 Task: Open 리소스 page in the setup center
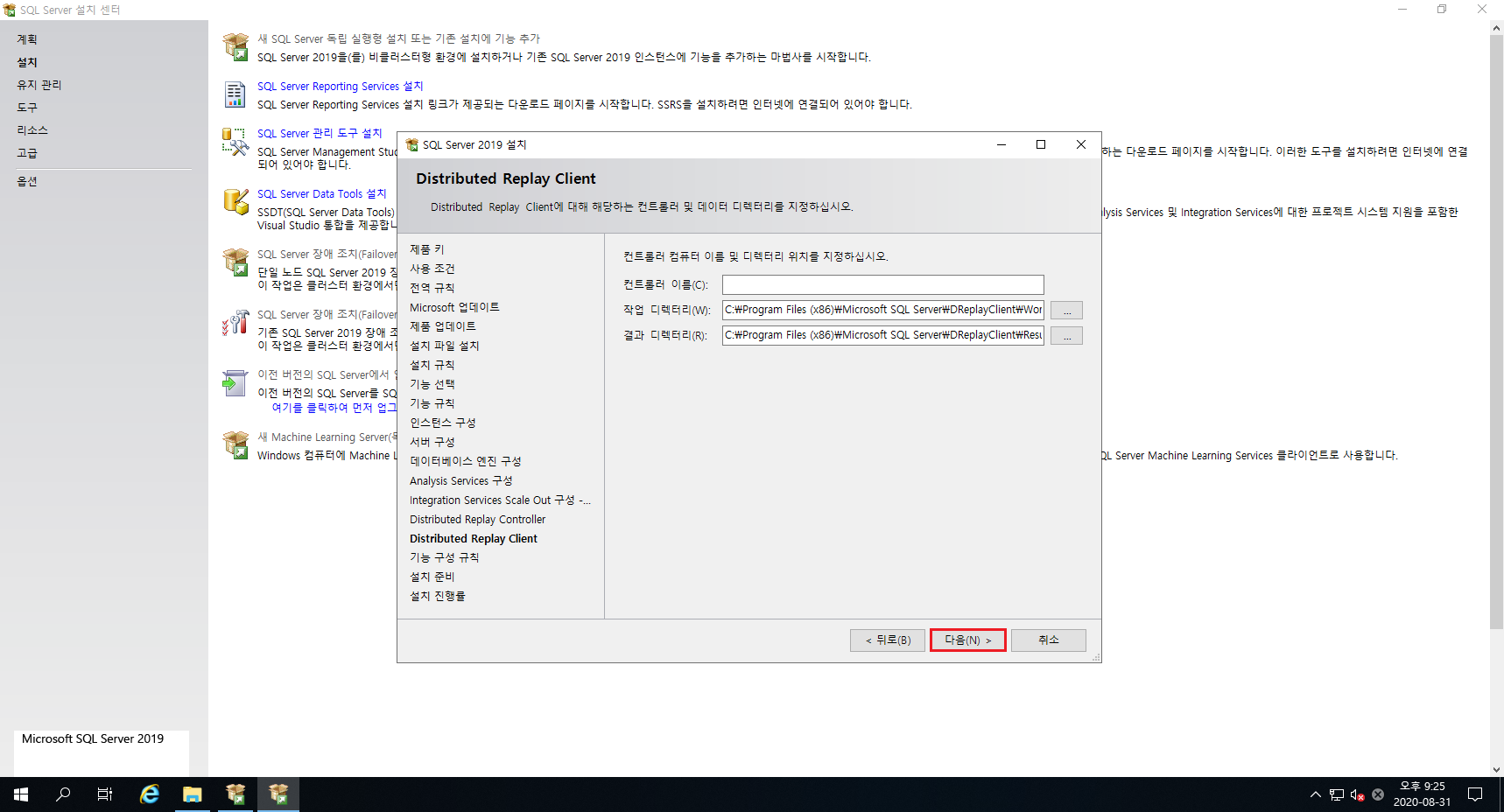tap(32, 130)
